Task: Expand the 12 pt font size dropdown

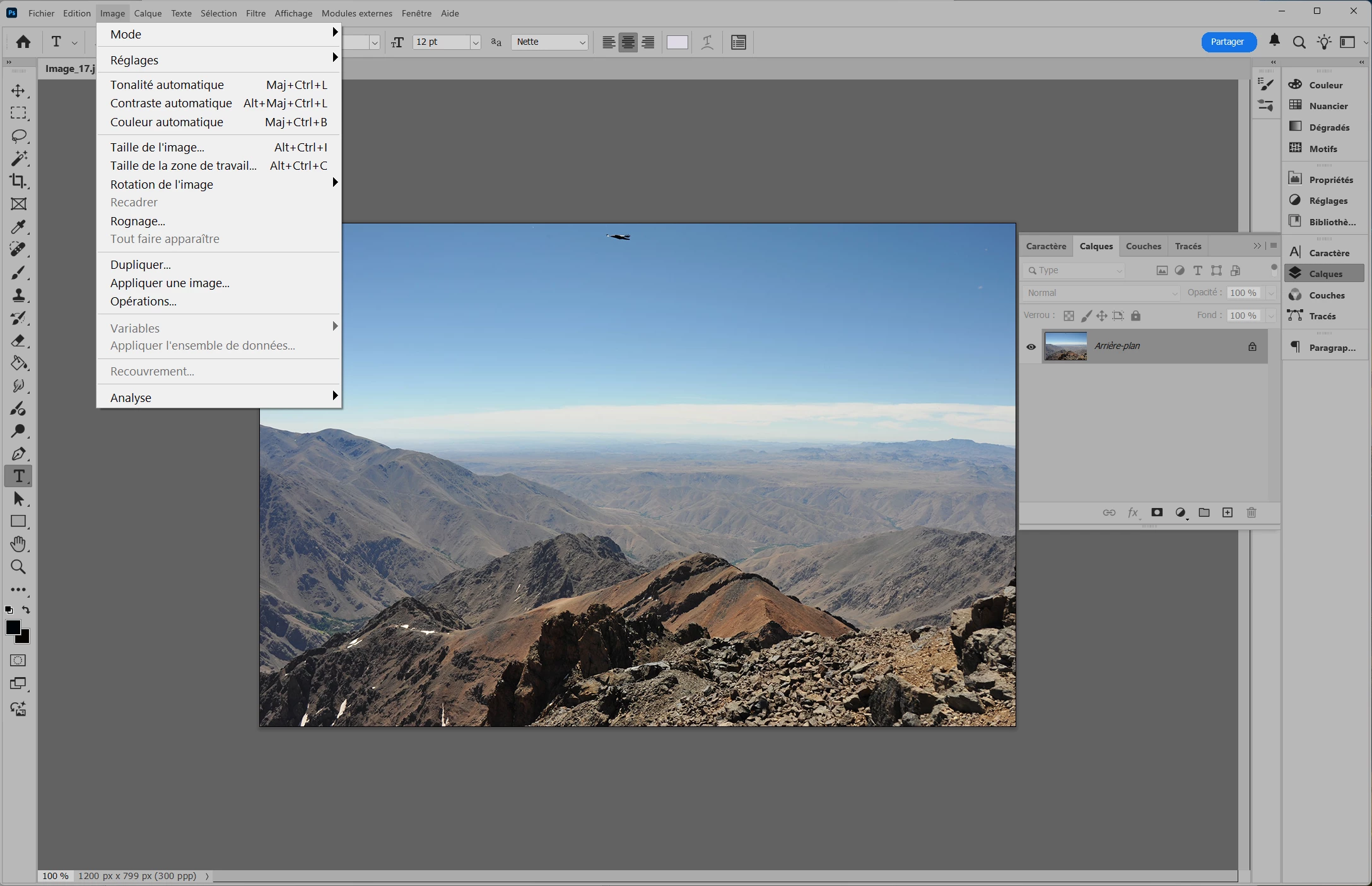Action: point(476,42)
